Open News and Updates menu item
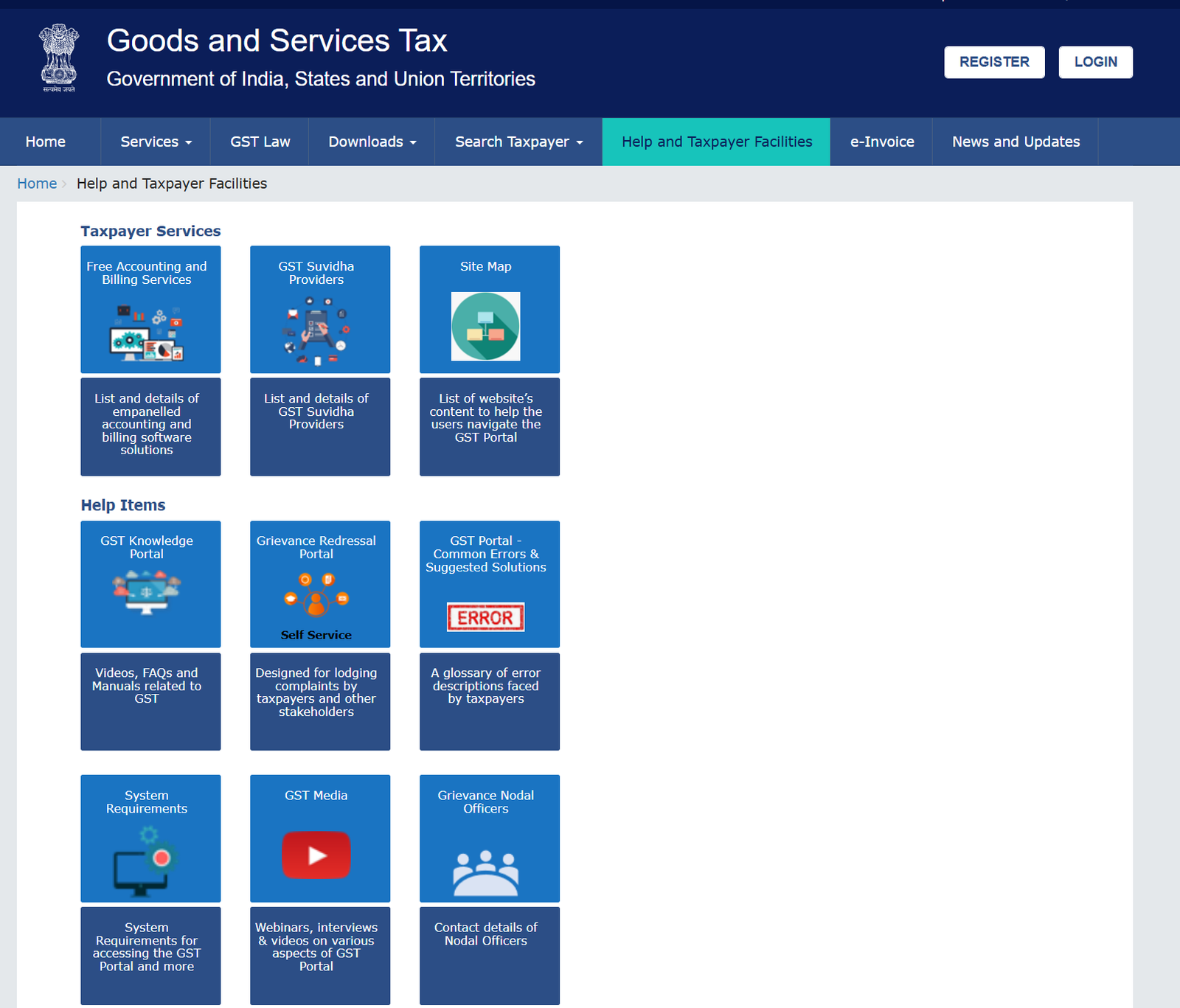 tap(1015, 142)
